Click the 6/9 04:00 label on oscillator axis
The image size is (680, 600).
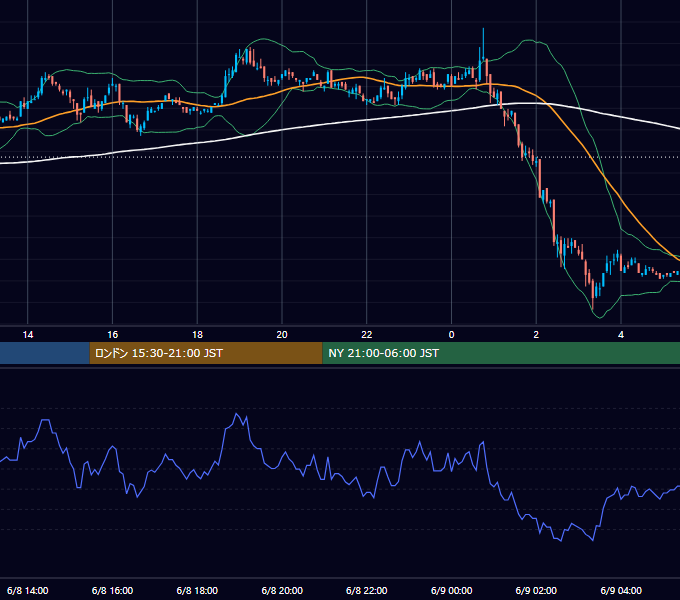pos(621,590)
